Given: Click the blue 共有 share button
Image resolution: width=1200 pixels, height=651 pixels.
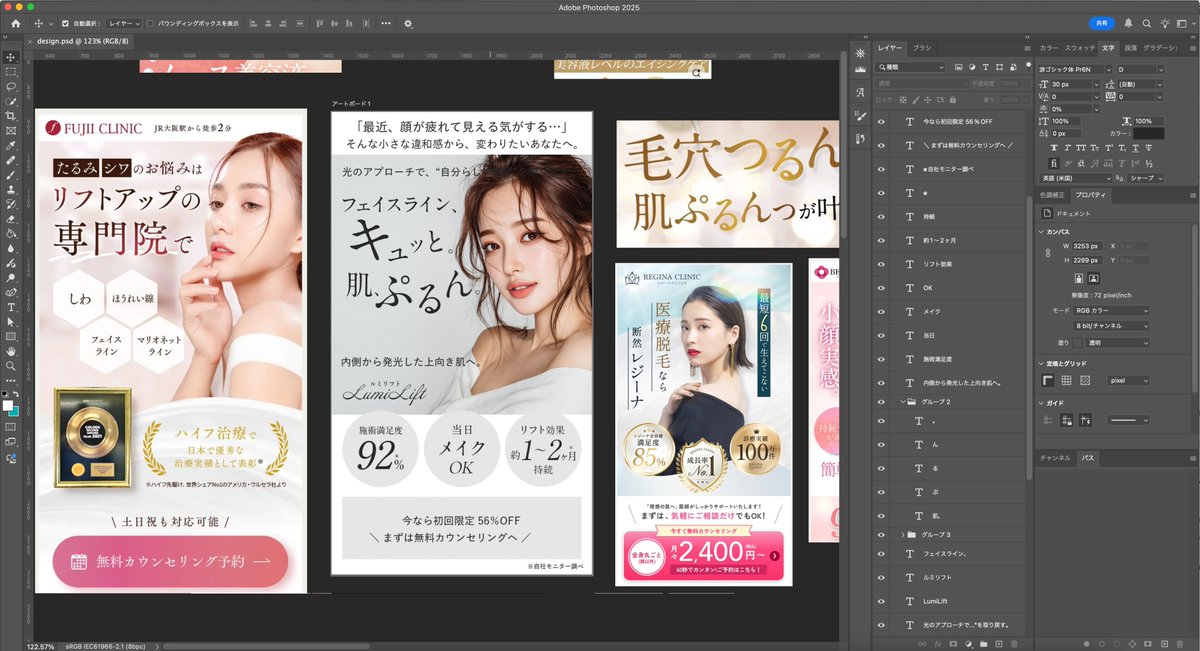Looking at the screenshot, I should click(x=1101, y=23).
